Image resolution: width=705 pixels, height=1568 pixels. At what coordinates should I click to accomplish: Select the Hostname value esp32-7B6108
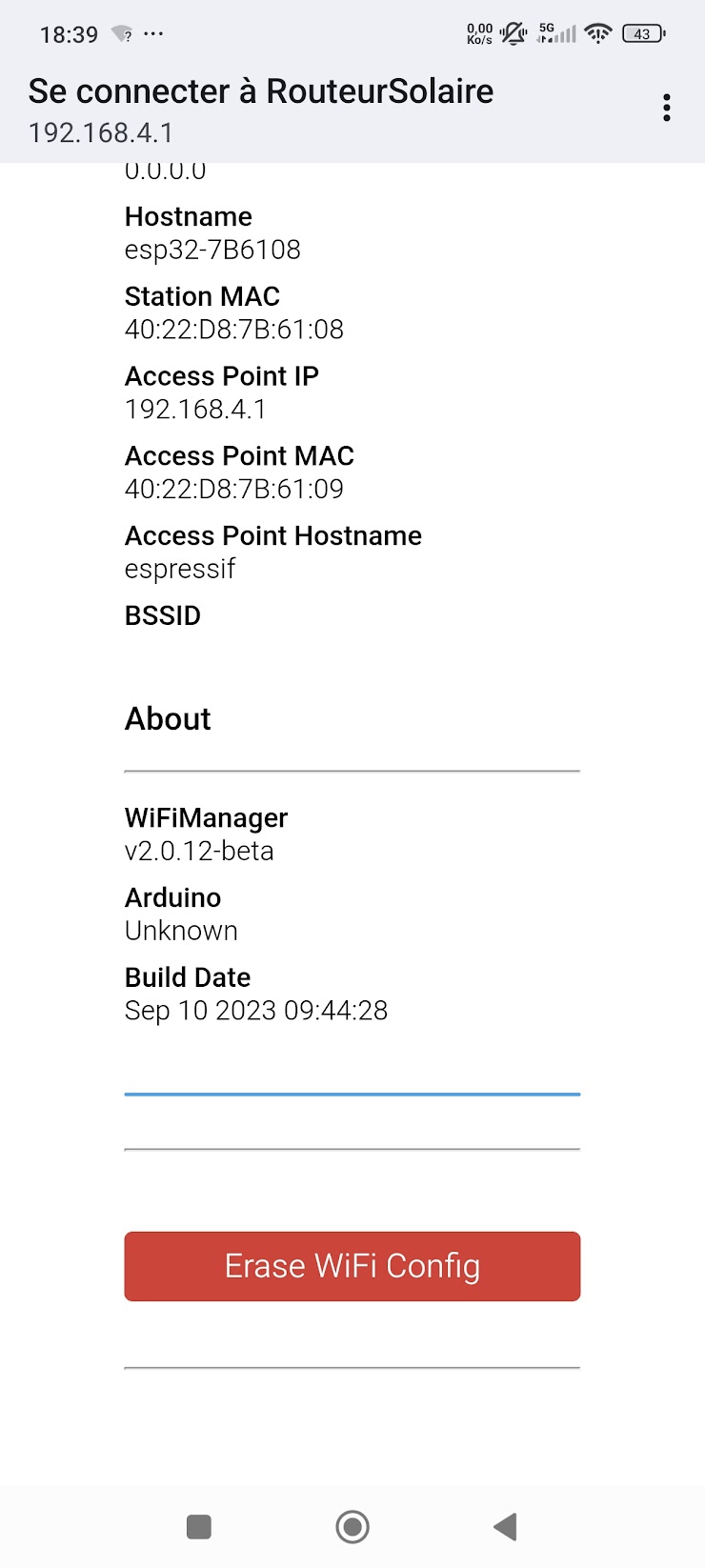pos(211,250)
